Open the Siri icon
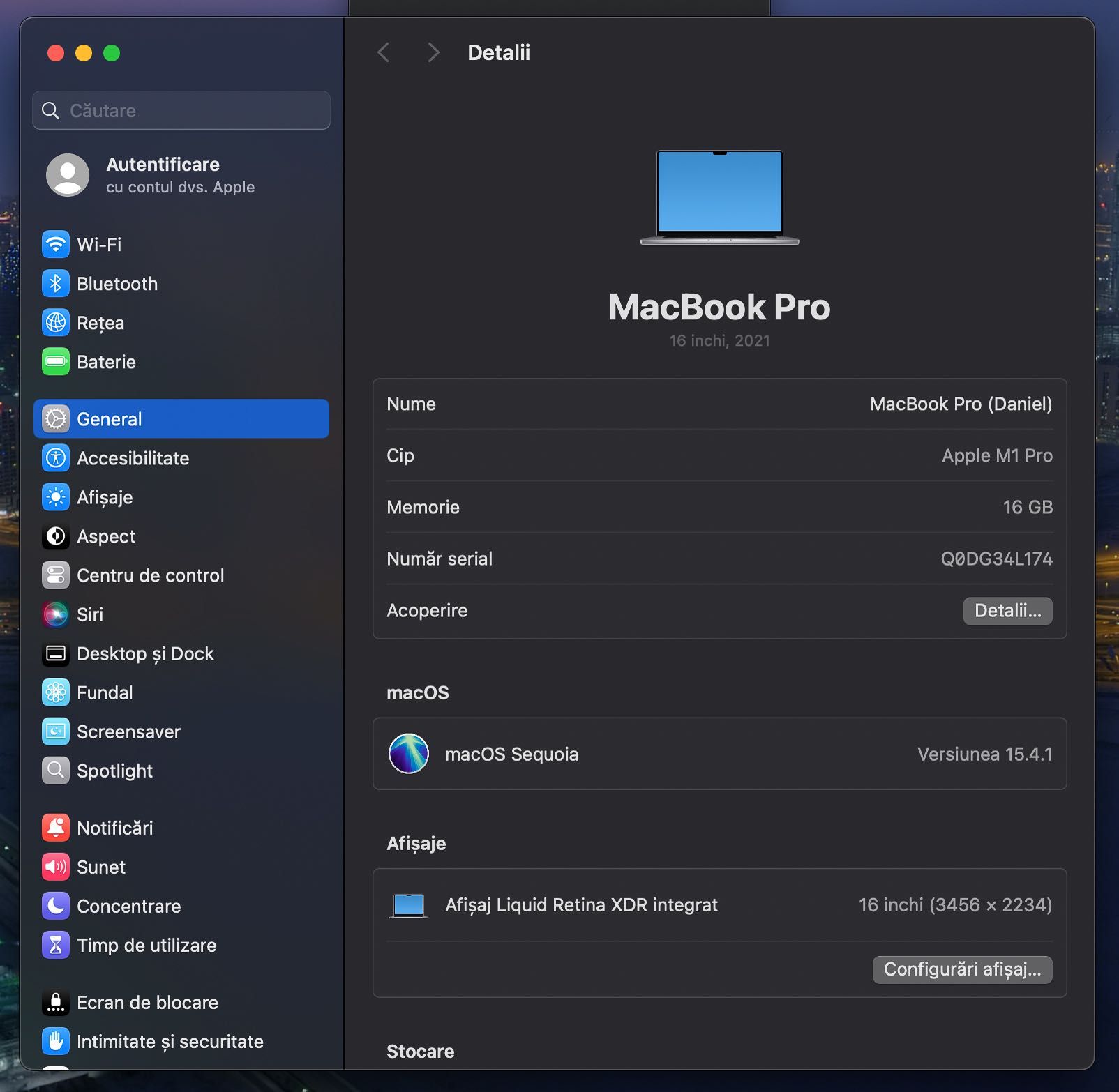 (x=56, y=614)
